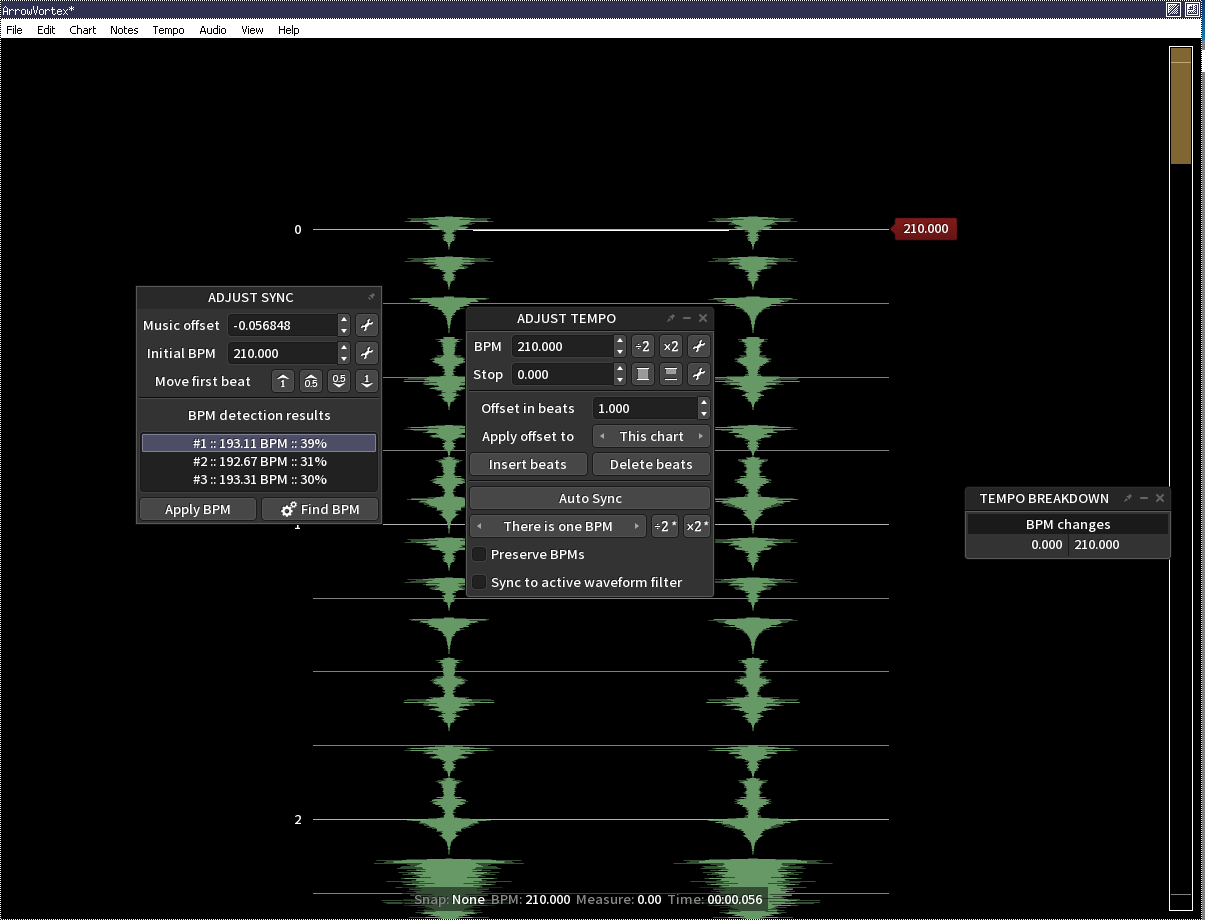The height and width of the screenshot is (920, 1205).
Task: Move first beat up by one
Action: coord(283,381)
